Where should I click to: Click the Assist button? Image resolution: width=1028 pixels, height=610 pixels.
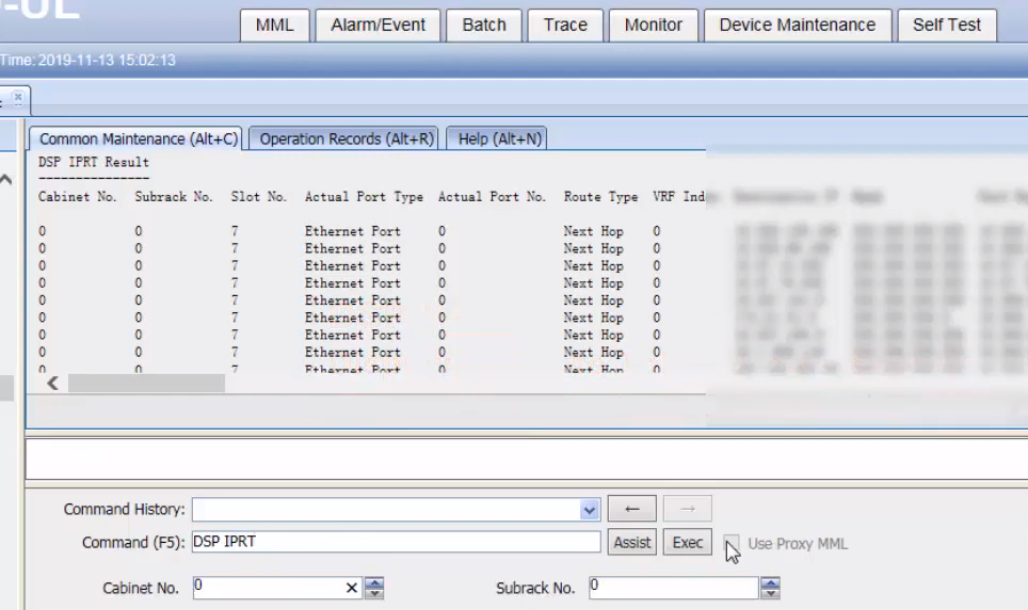[x=632, y=542]
